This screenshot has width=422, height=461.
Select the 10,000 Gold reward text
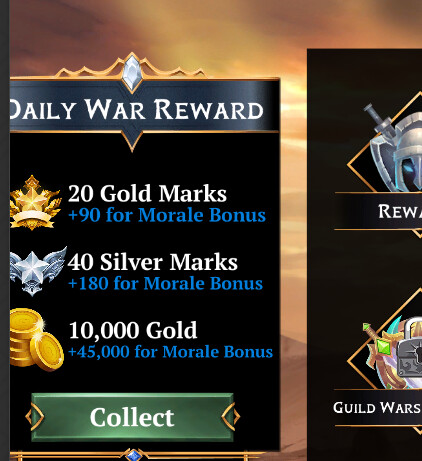click(133, 330)
